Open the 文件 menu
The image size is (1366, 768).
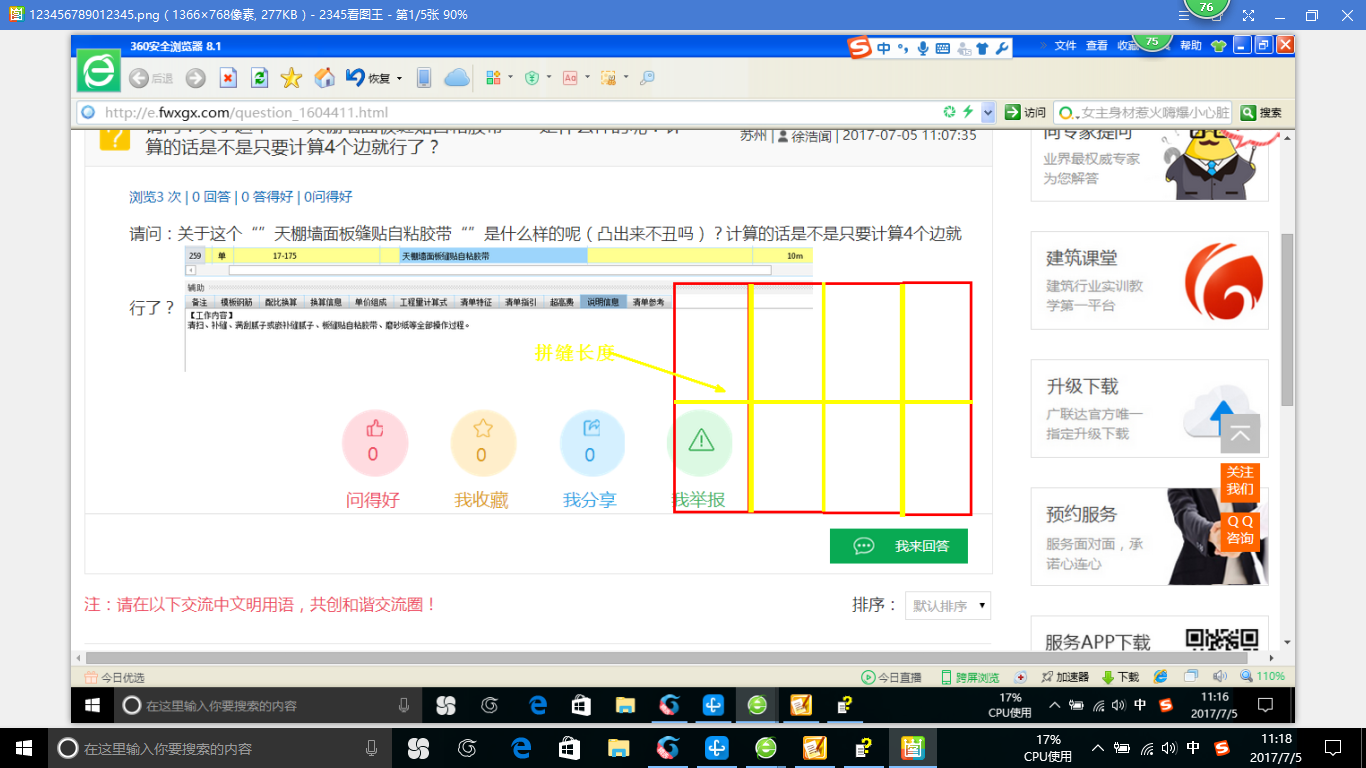tap(1065, 45)
